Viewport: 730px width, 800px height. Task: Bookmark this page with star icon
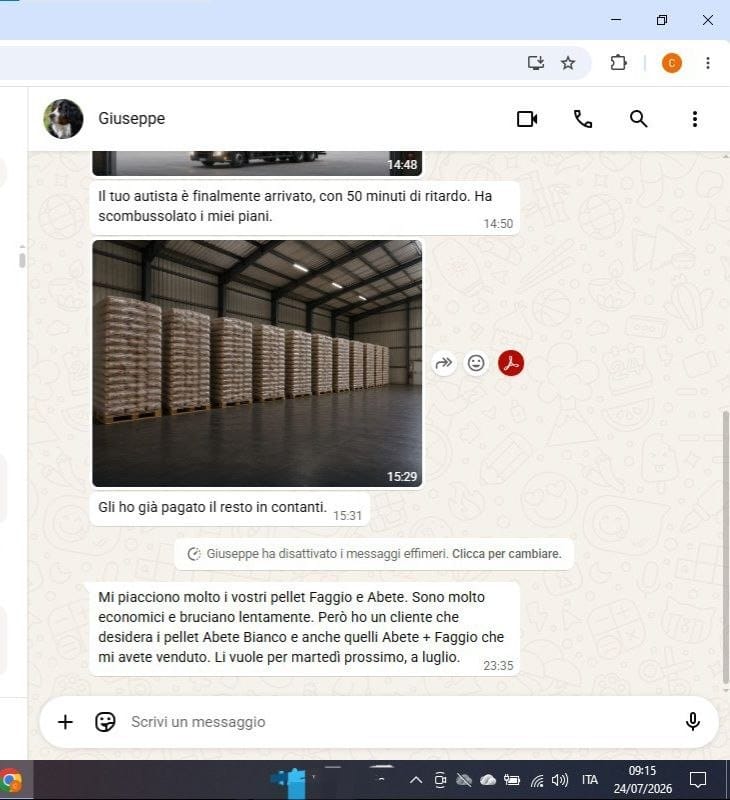[x=568, y=63]
